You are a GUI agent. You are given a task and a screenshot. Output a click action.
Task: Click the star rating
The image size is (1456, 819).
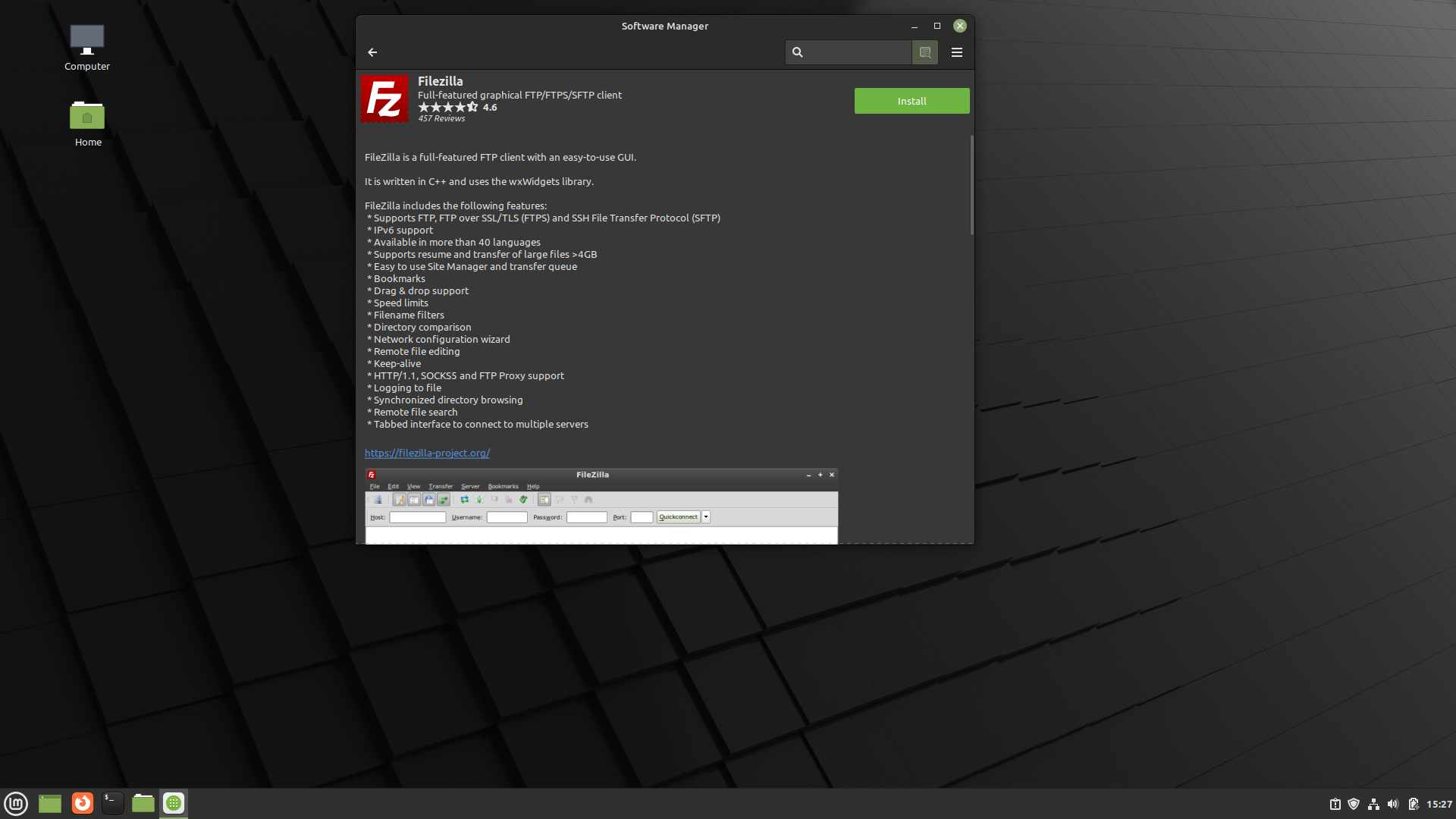[448, 107]
